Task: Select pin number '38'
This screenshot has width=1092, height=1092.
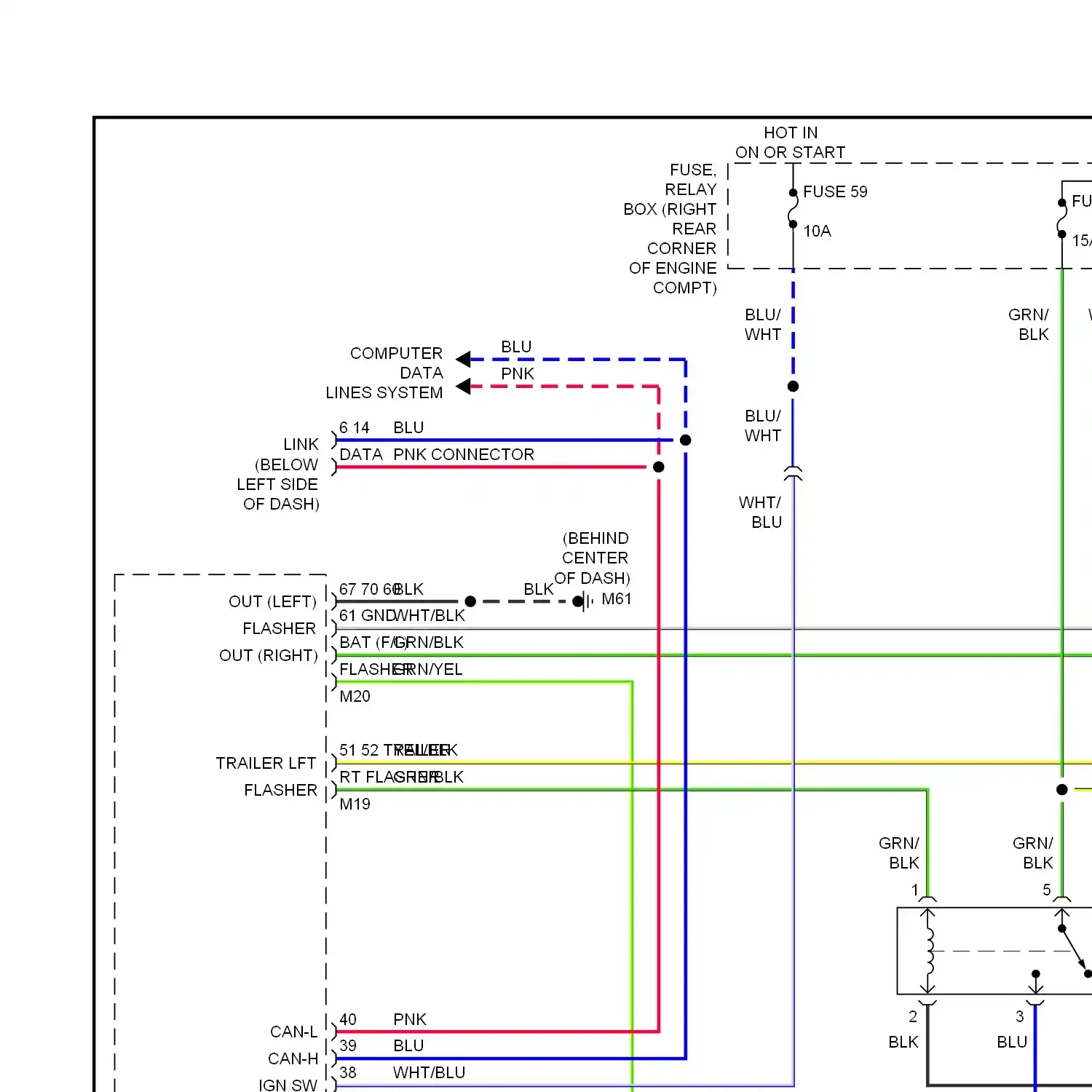Action: point(348,1072)
